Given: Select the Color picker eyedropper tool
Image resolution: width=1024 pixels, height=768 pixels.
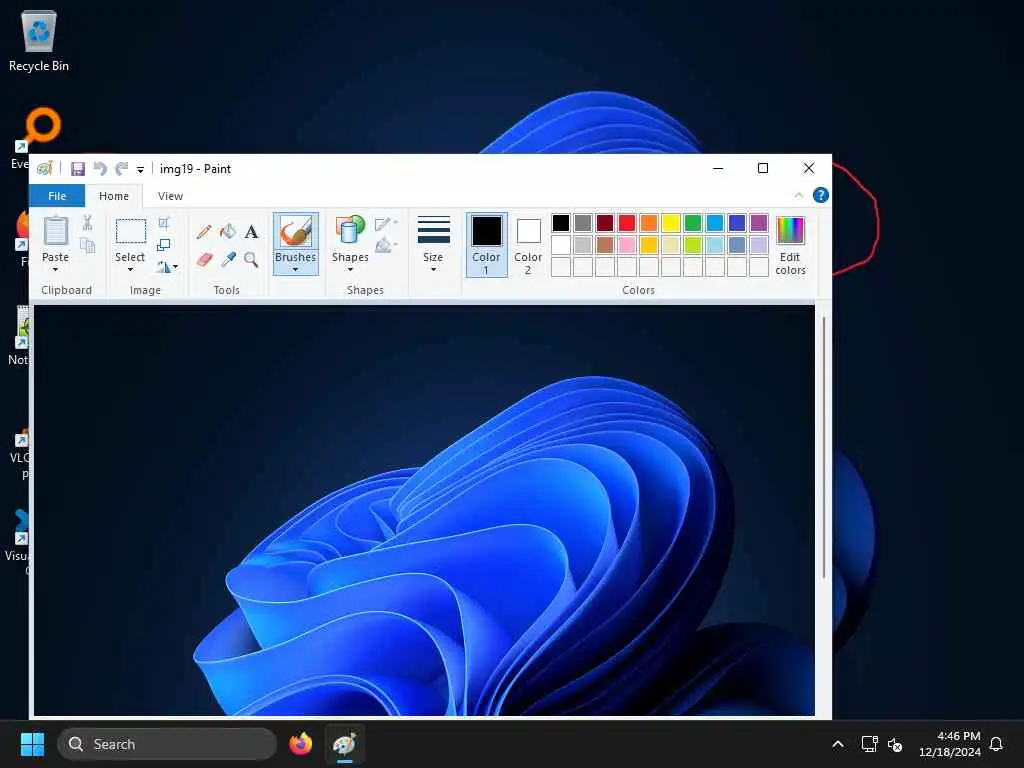Looking at the screenshot, I should pyautogui.click(x=228, y=259).
